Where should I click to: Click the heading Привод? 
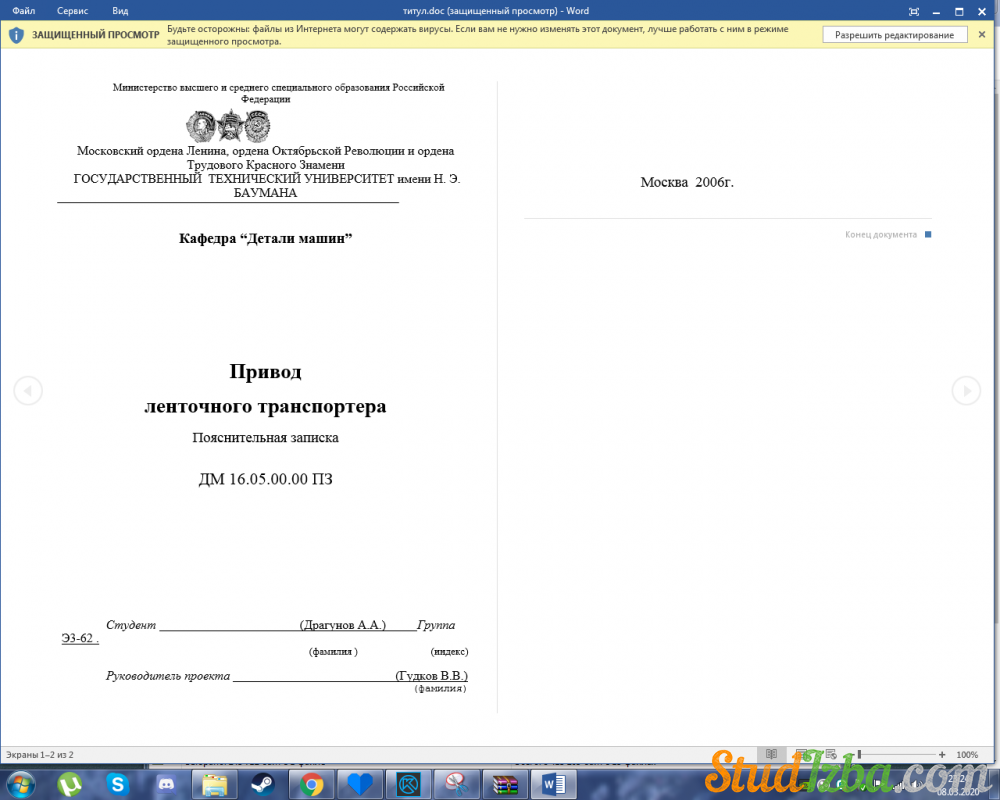tap(265, 371)
